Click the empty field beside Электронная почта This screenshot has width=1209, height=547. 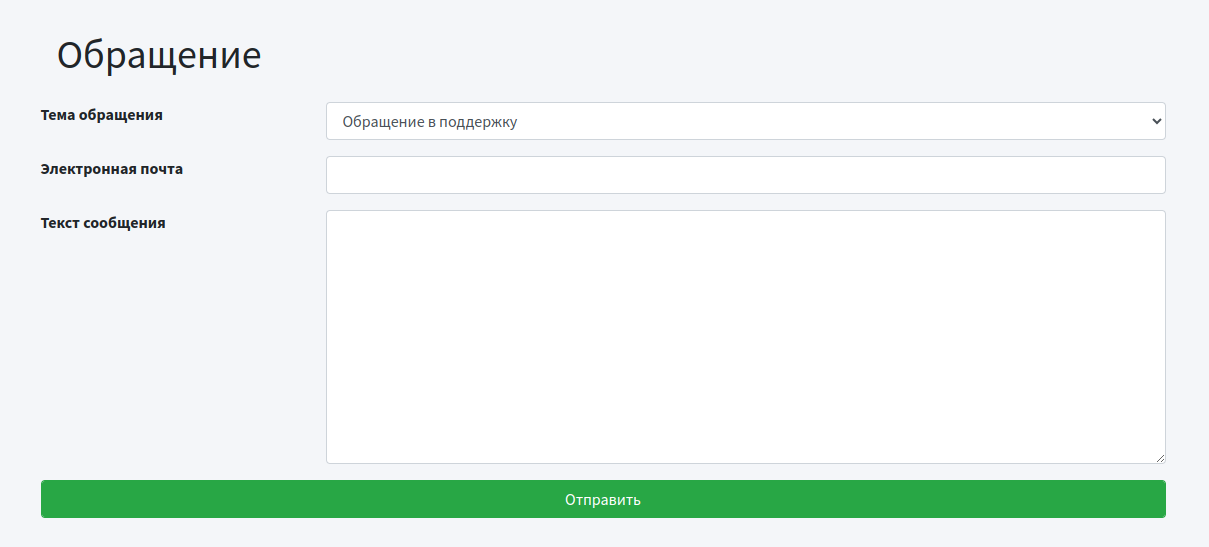click(745, 175)
